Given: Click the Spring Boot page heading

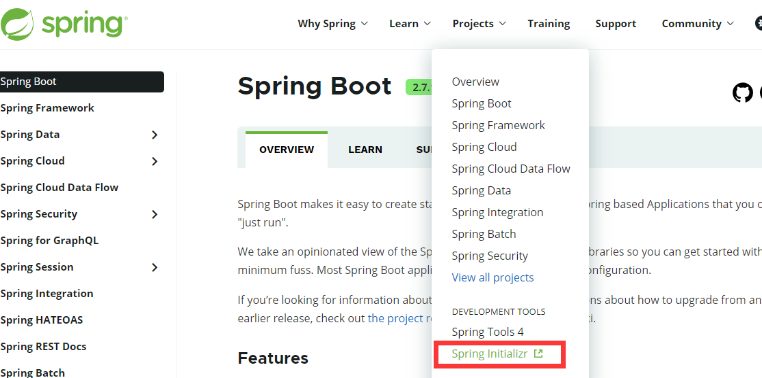Looking at the screenshot, I should pos(314,86).
